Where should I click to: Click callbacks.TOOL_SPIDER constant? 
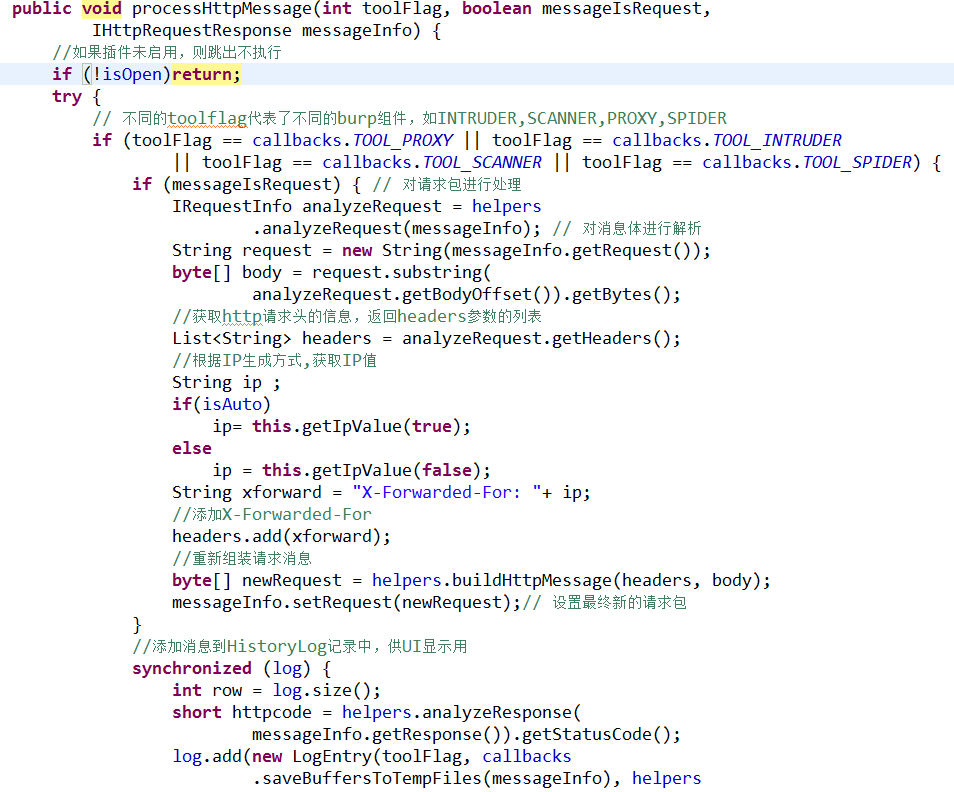pyautogui.click(x=807, y=162)
